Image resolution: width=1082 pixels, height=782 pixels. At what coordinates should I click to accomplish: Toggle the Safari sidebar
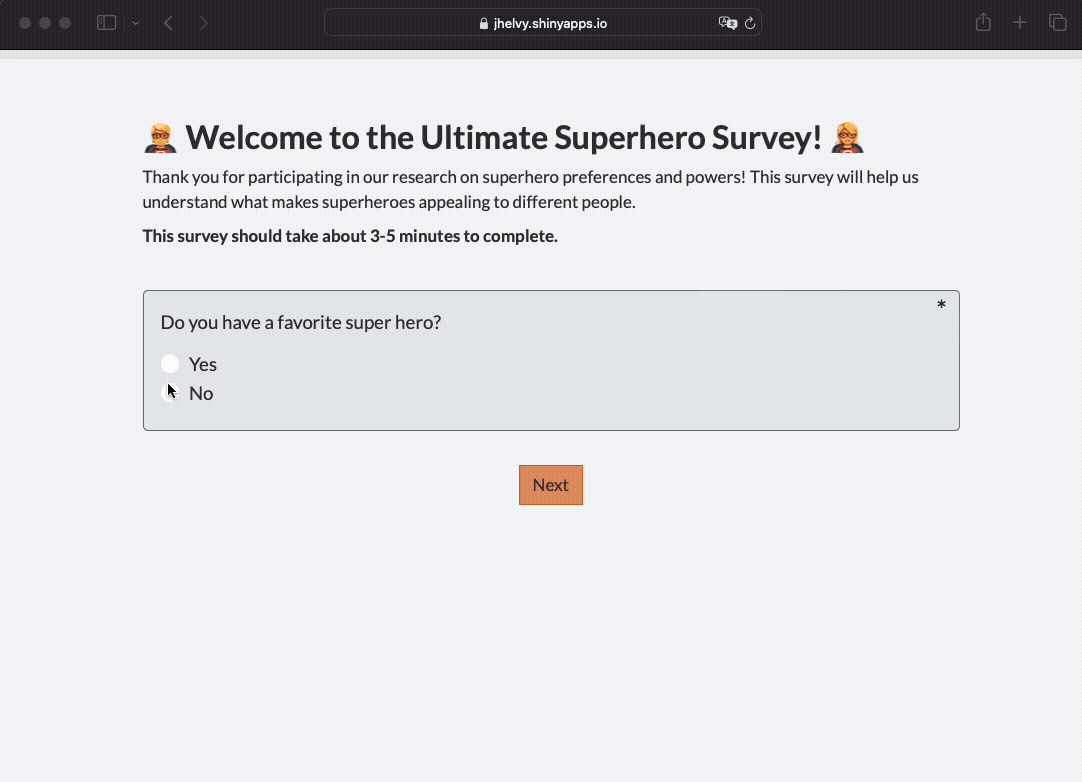click(x=106, y=23)
